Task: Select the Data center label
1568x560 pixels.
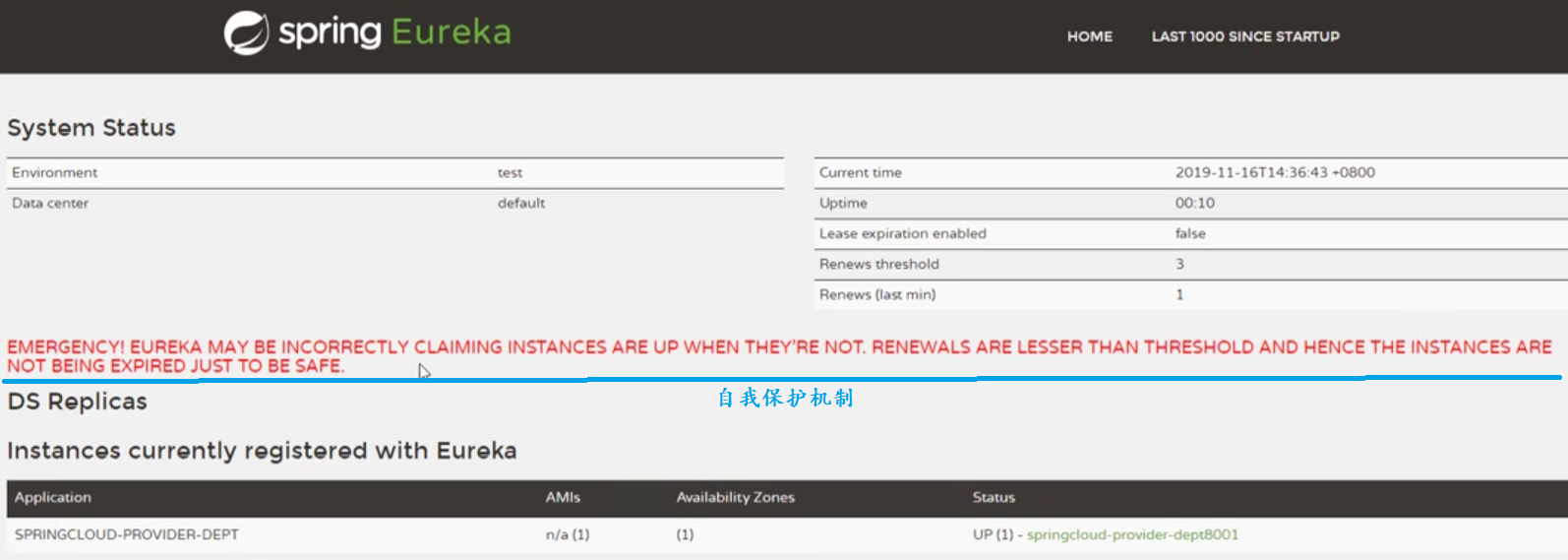Action: point(50,203)
